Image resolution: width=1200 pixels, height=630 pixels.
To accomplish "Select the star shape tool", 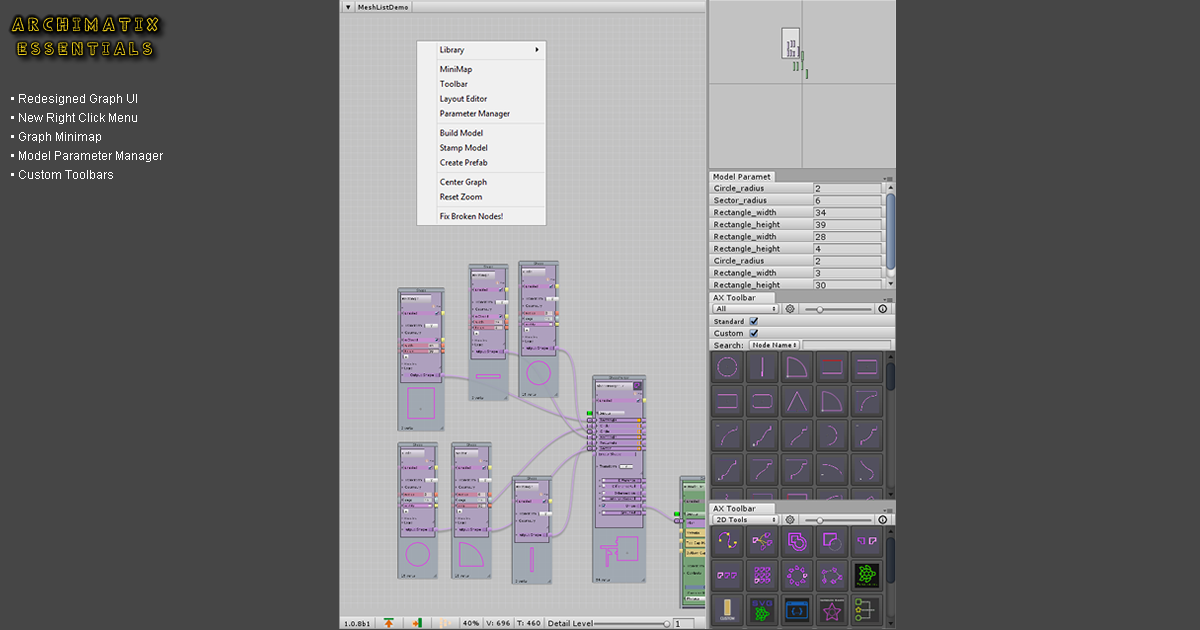I will [x=832, y=609].
